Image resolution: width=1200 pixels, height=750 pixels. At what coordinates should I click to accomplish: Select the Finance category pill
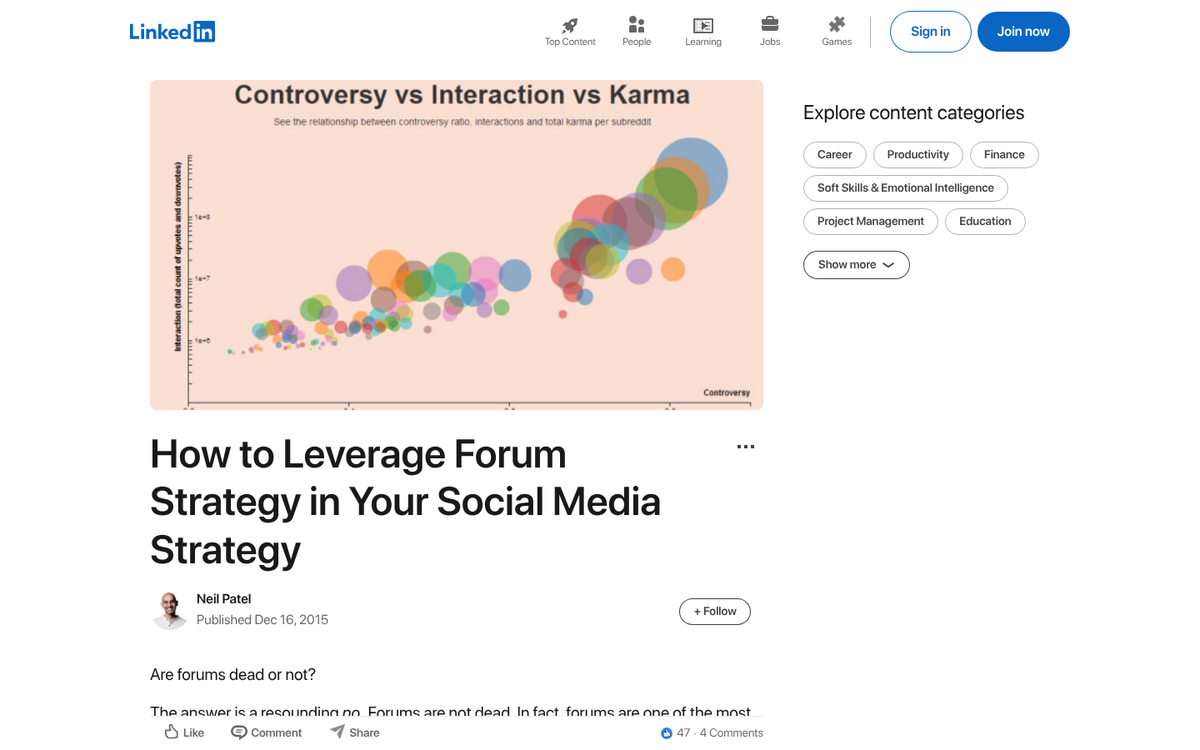[x=1004, y=154]
